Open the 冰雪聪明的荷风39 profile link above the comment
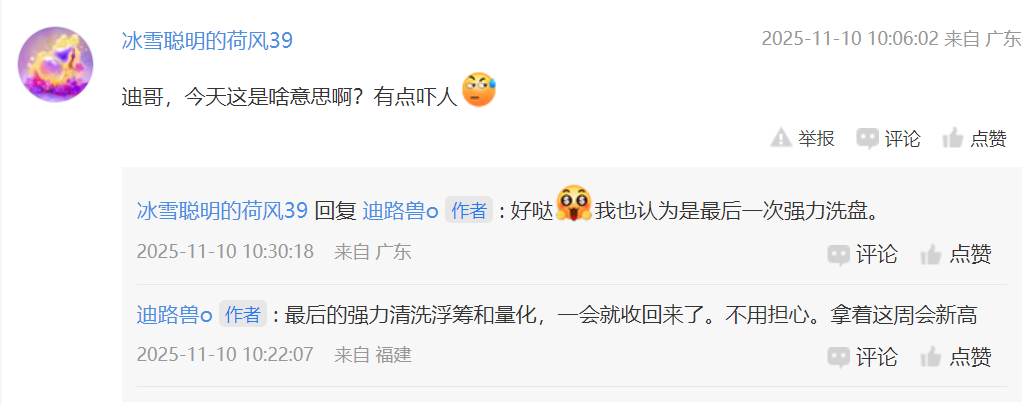 [207, 41]
